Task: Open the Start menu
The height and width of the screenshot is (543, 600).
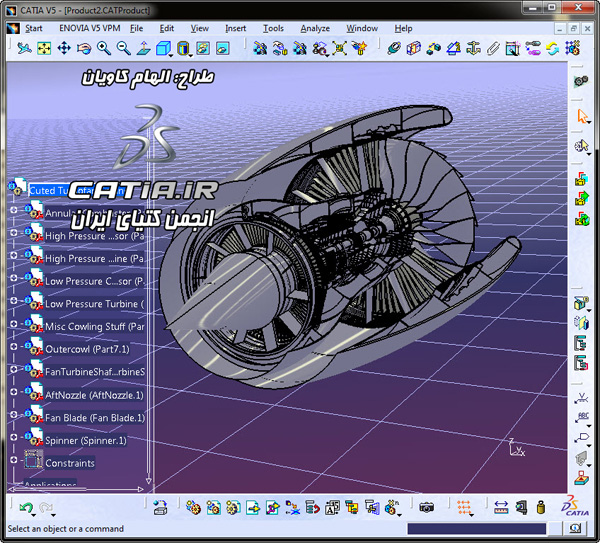Action: (34, 28)
